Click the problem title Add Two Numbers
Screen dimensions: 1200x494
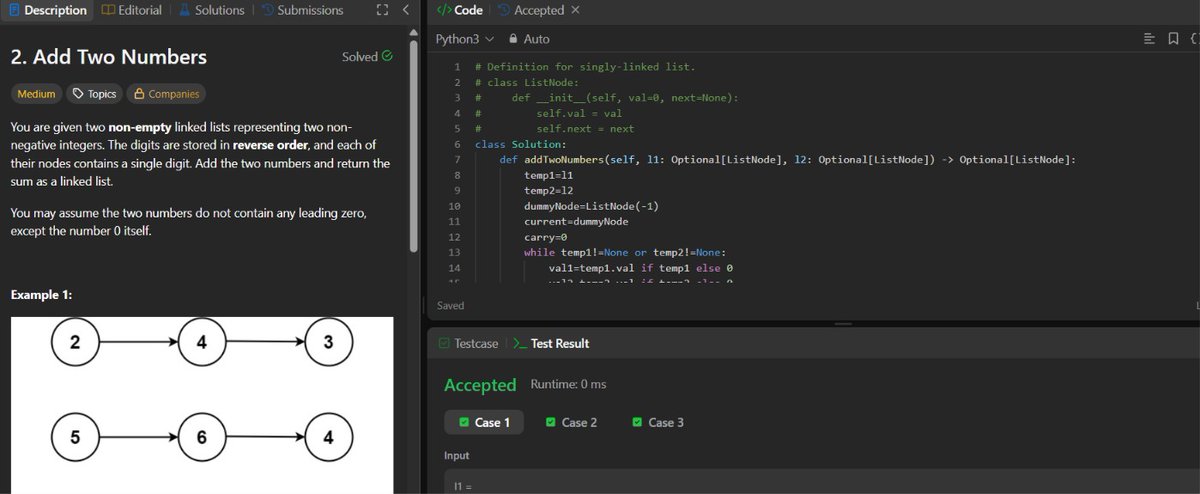pyautogui.click(x=109, y=57)
